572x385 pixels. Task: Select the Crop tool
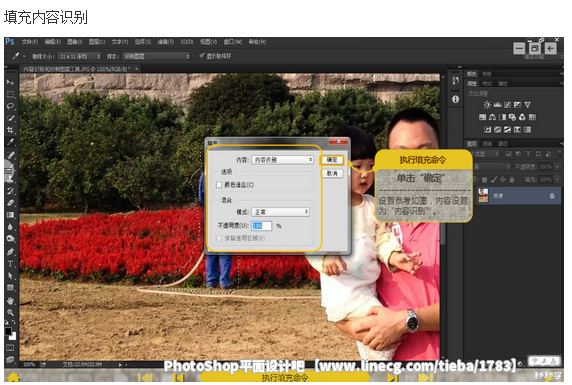click(10, 130)
